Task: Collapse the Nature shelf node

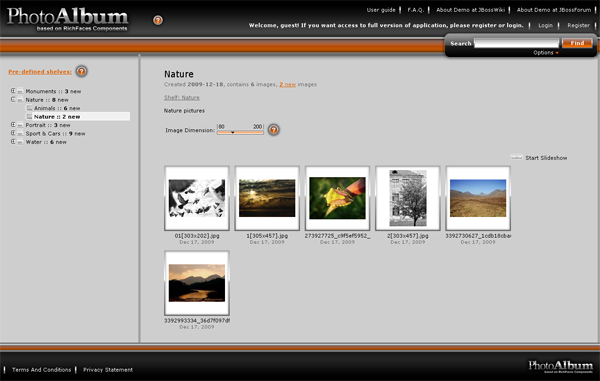Action: tap(13, 99)
